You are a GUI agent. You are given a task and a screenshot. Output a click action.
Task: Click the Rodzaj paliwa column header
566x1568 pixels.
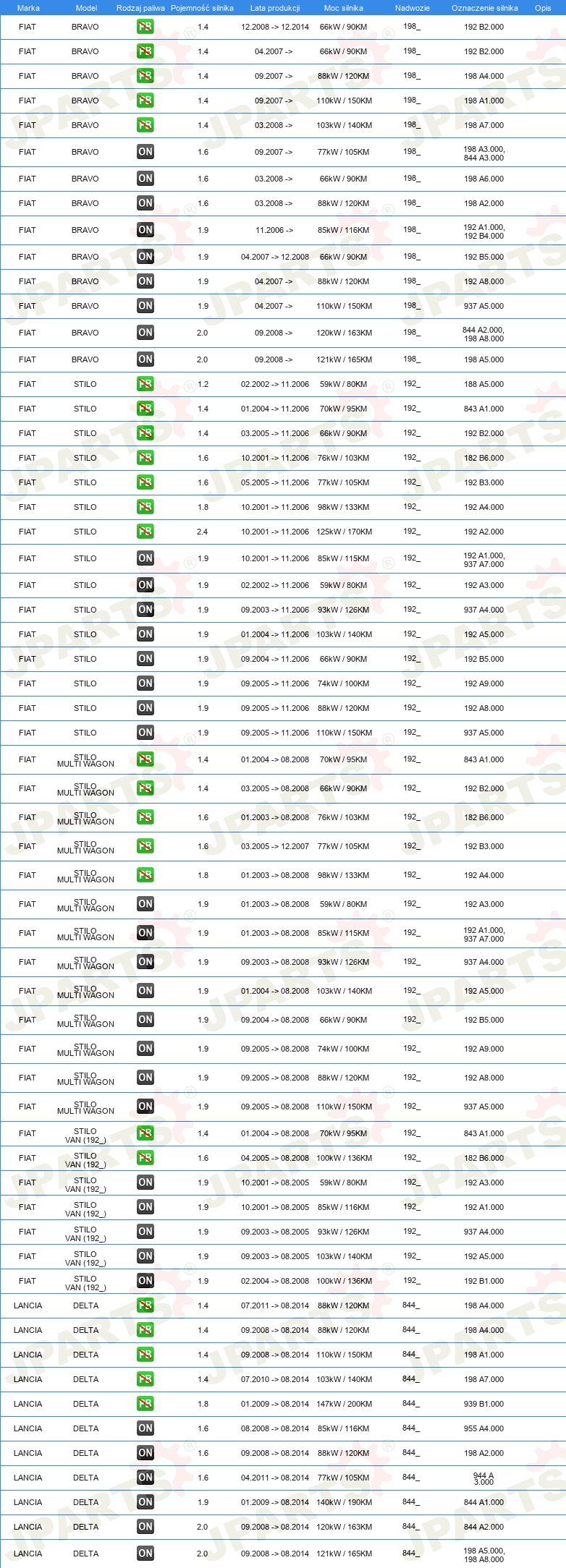(x=140, y=8)
